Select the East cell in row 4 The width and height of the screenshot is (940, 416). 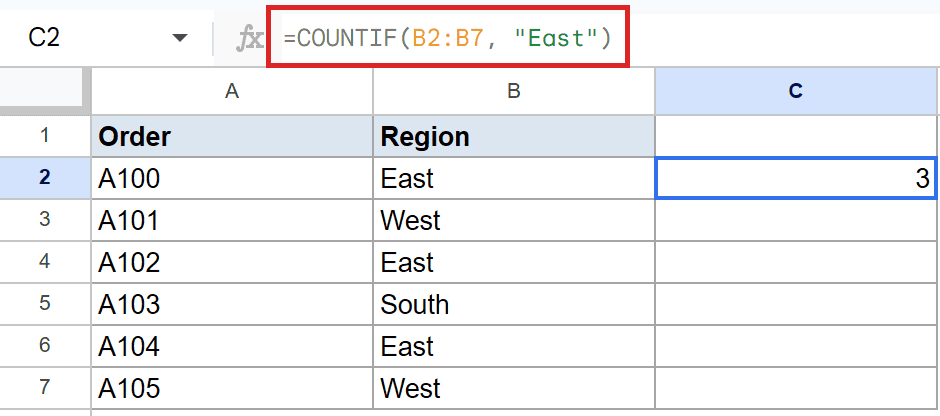click(514, 262)
